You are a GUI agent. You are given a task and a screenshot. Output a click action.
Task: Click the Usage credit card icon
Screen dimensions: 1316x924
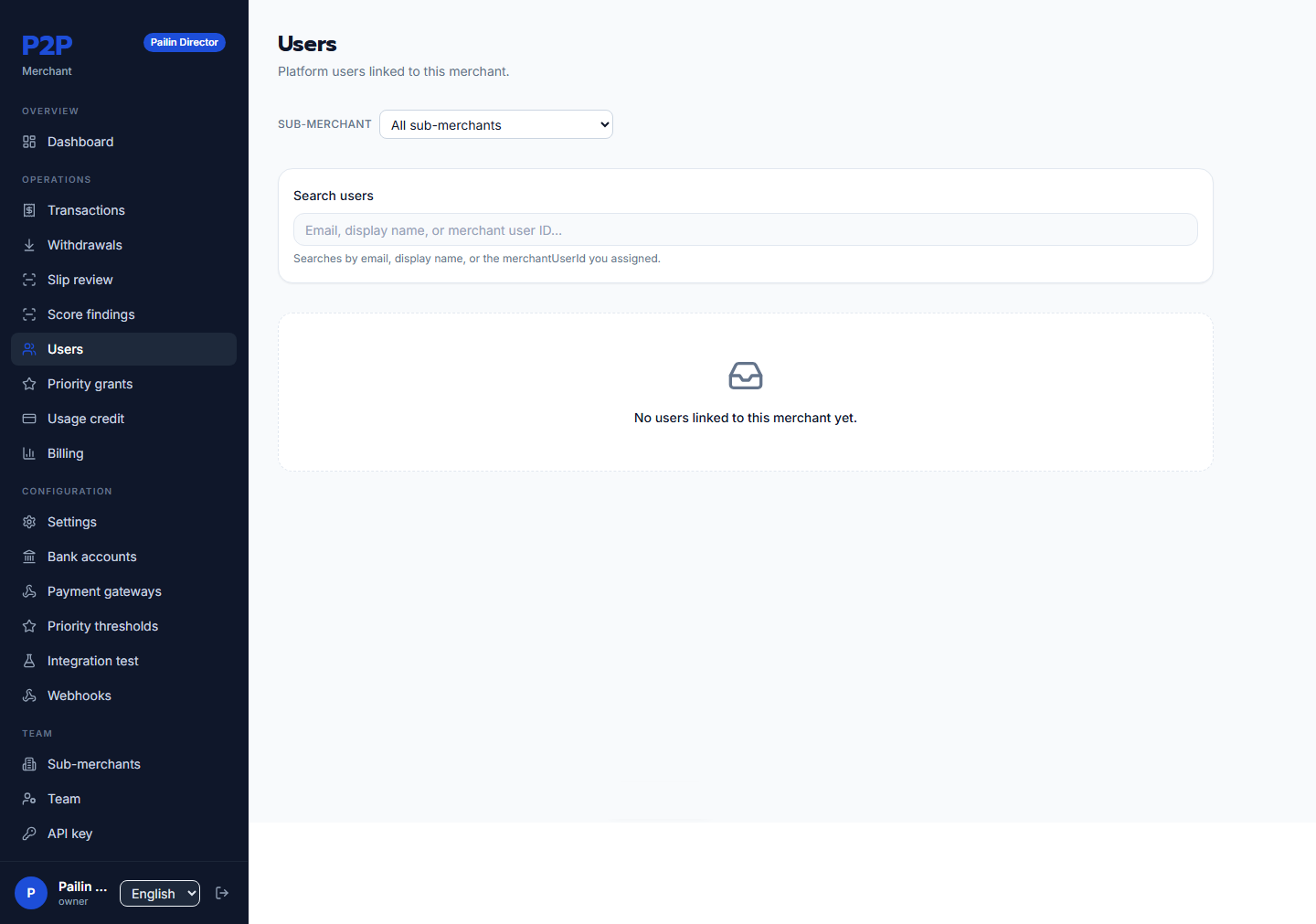click(29, 419)
